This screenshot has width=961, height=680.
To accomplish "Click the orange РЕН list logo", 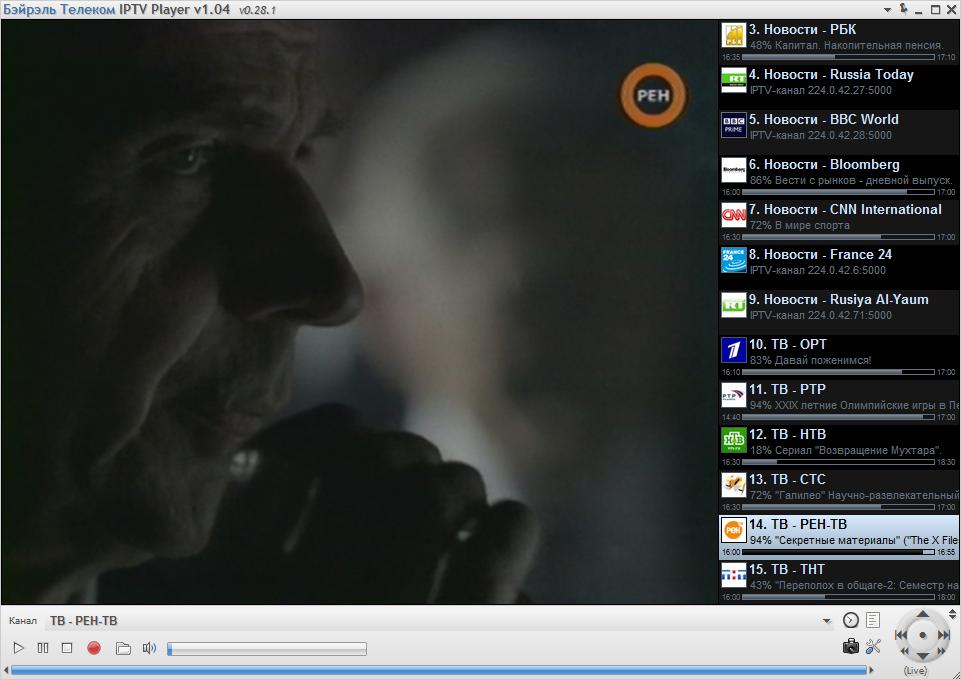I will pyautogui.click(x=734, y=531).
